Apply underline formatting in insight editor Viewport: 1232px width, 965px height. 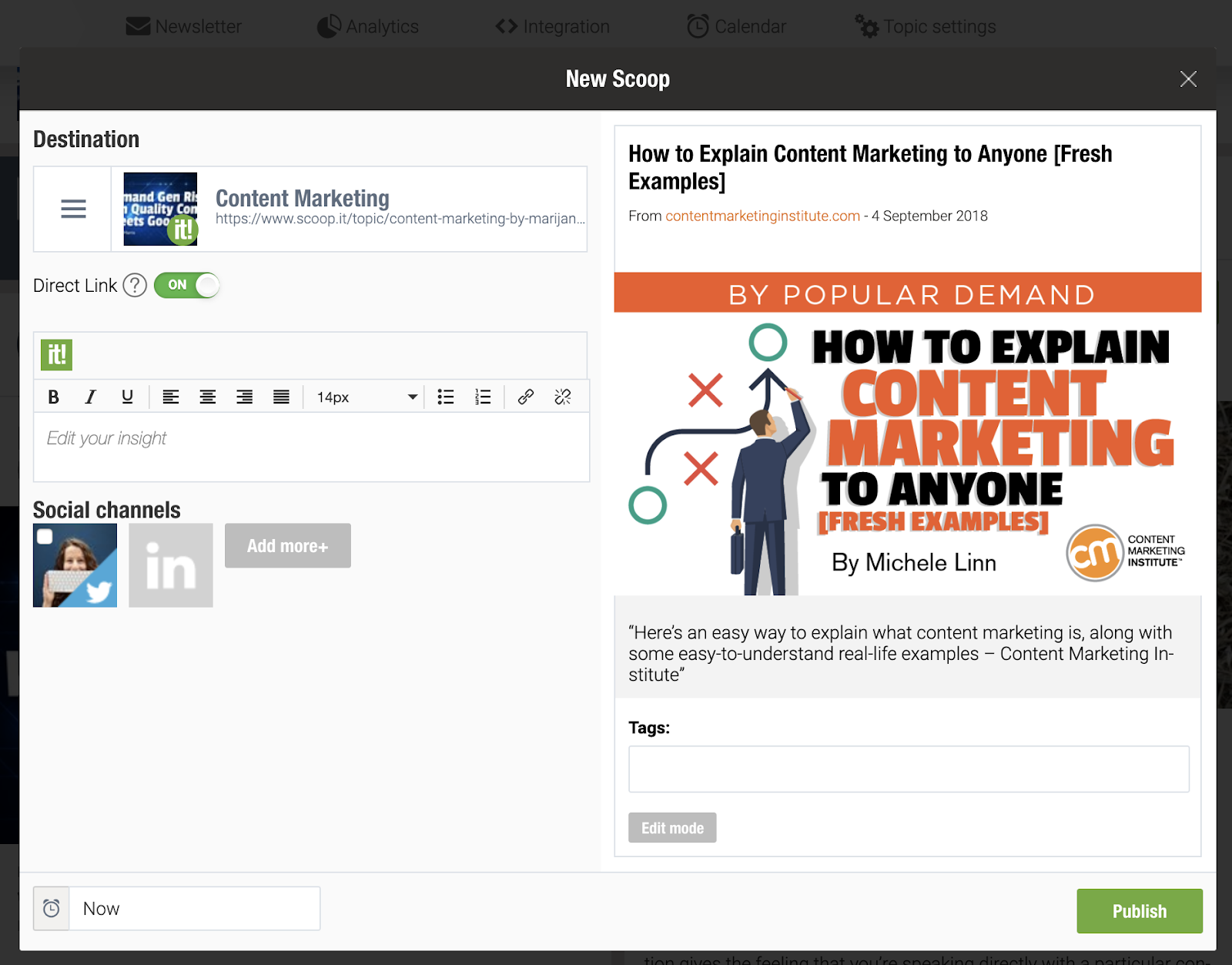click(x=127, y=397)
